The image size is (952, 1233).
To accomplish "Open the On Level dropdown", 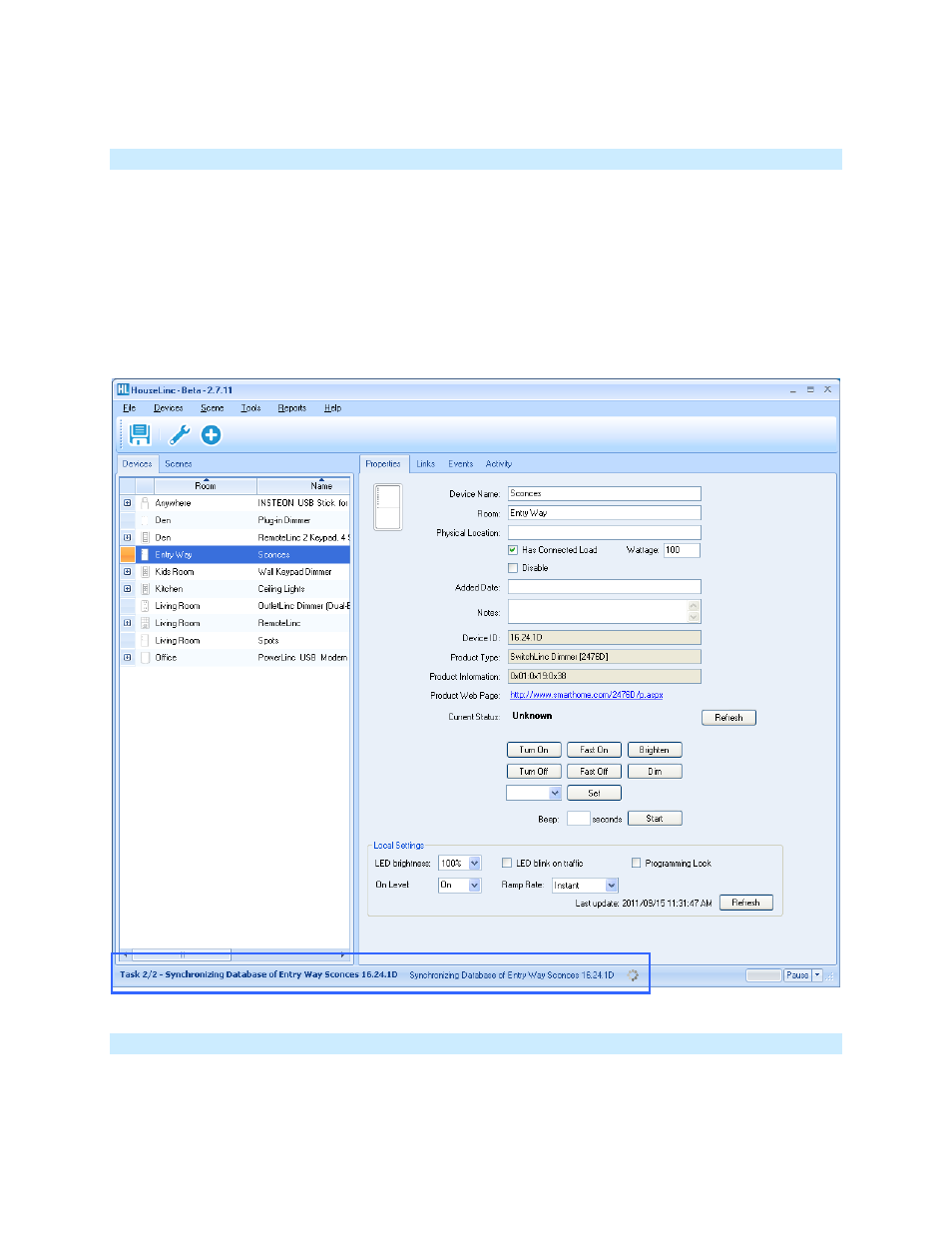I will tap(475, 885).
